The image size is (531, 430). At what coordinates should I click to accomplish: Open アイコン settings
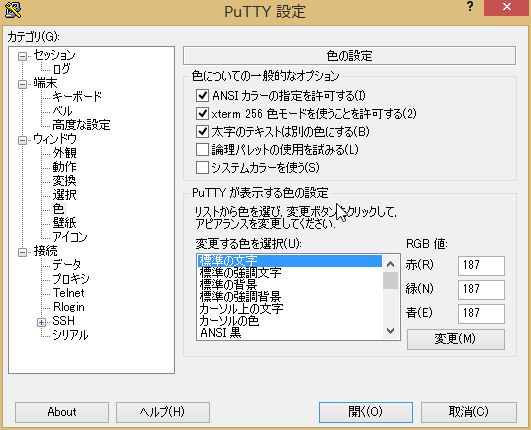point(70,237)
